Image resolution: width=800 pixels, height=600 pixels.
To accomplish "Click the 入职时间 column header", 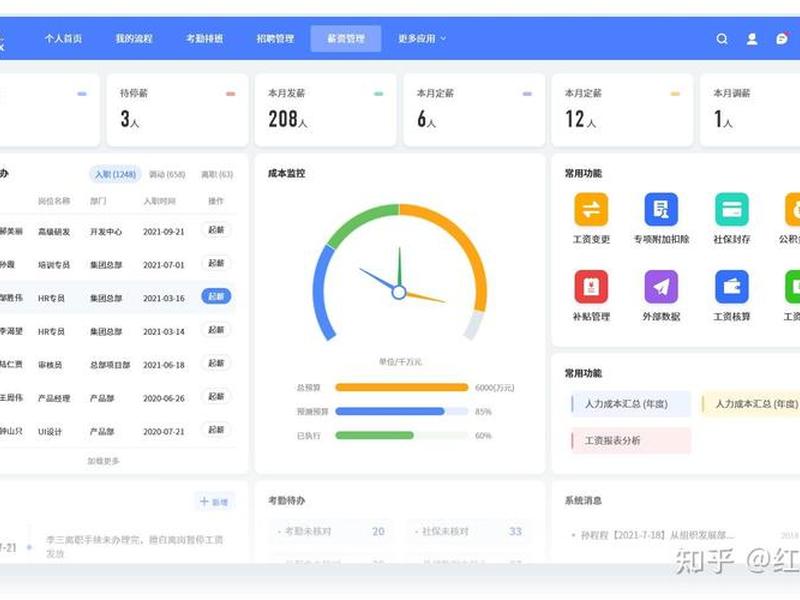I will [x=160, y=202].
